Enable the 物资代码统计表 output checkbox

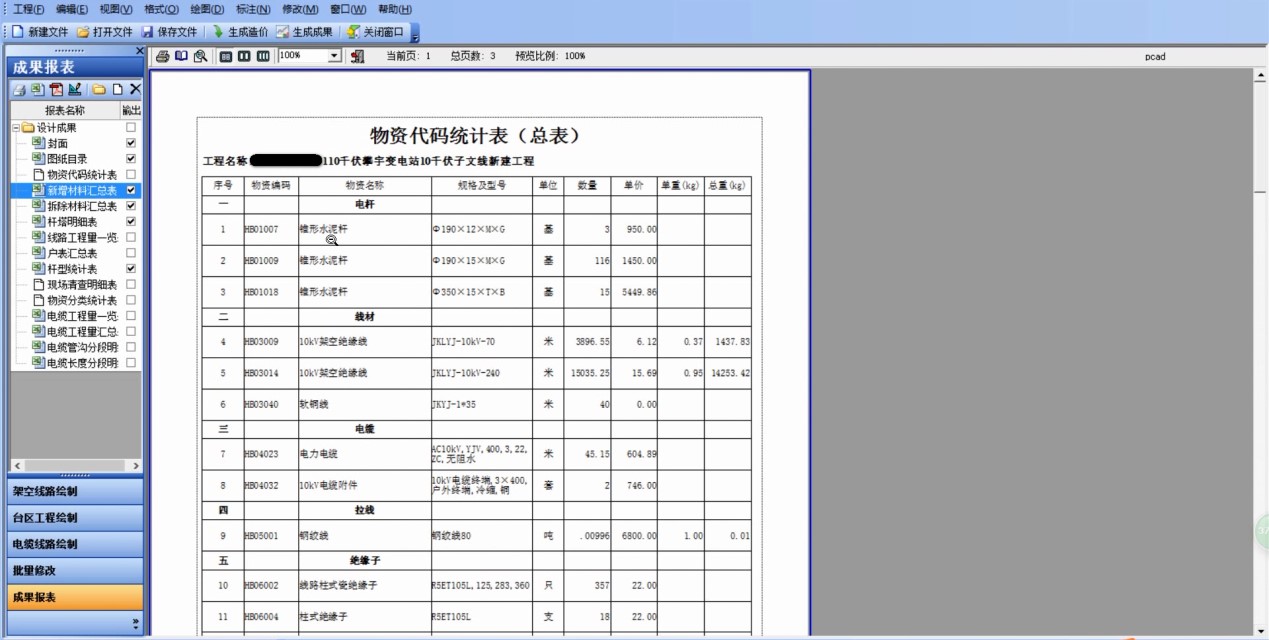click(x=131, y=175)
